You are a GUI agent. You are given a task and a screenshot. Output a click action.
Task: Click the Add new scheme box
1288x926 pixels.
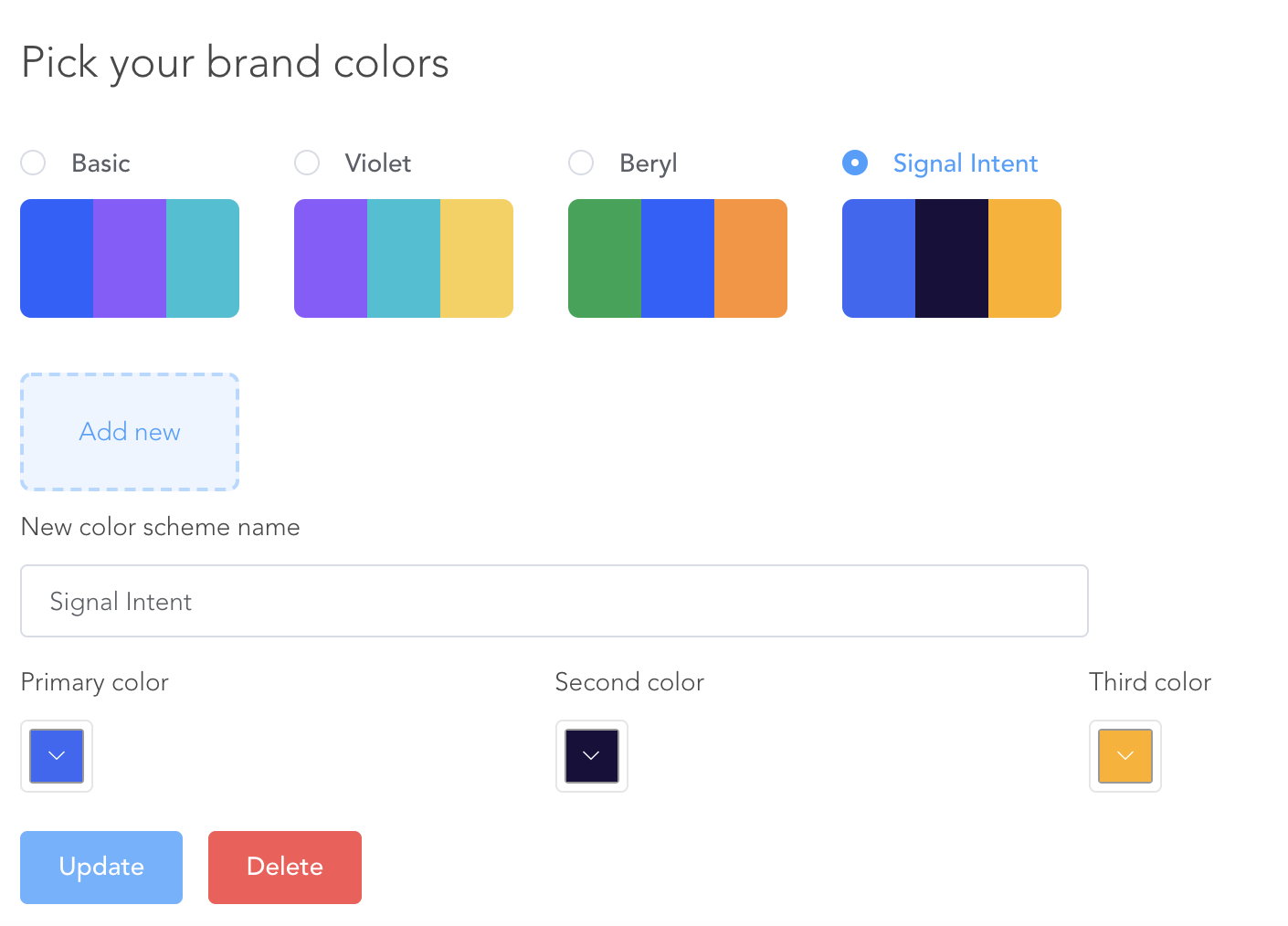coord(130,432)
